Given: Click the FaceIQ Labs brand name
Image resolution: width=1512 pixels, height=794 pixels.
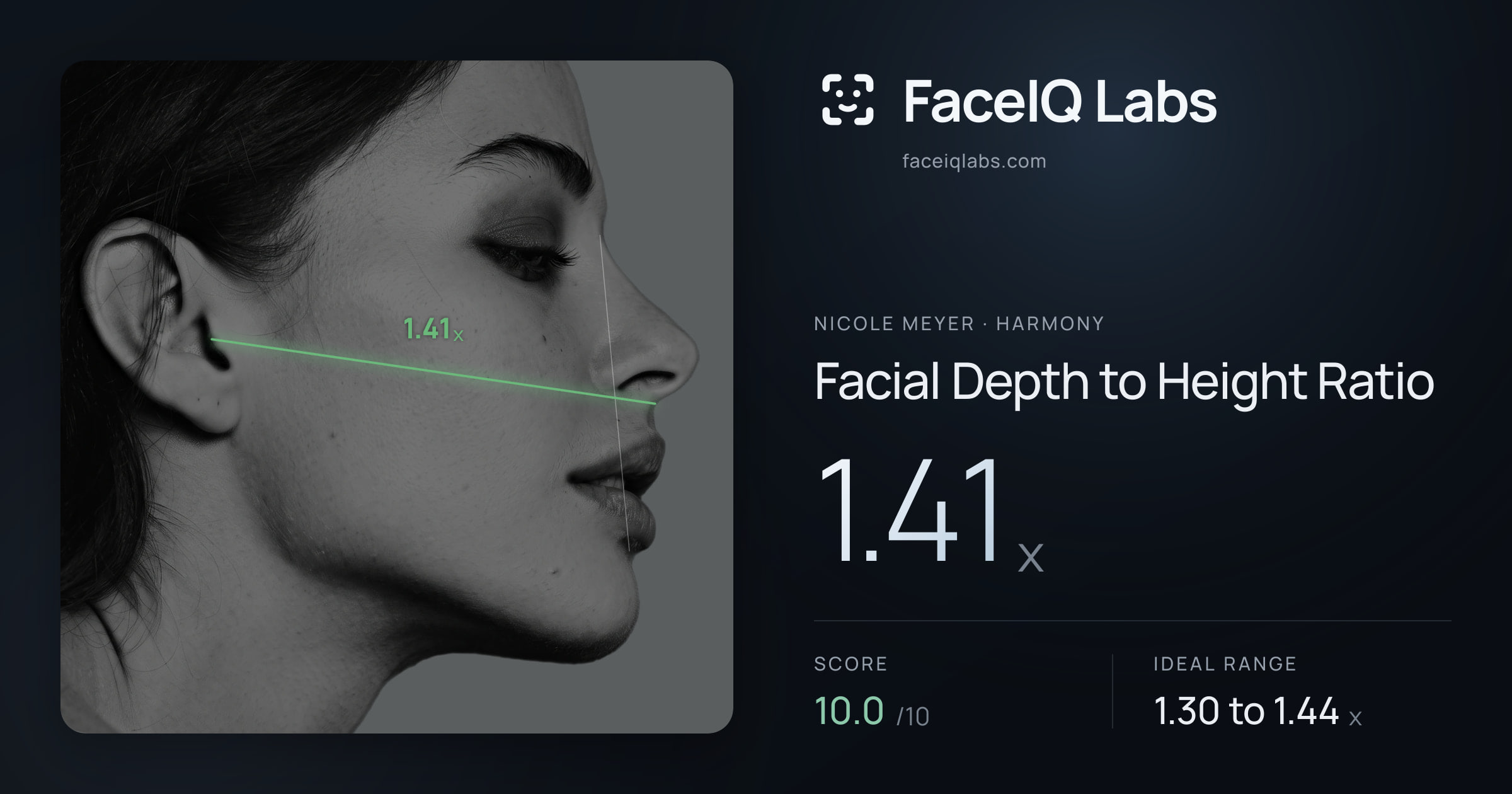Looking at the screenshot, I should [1060, 101].
